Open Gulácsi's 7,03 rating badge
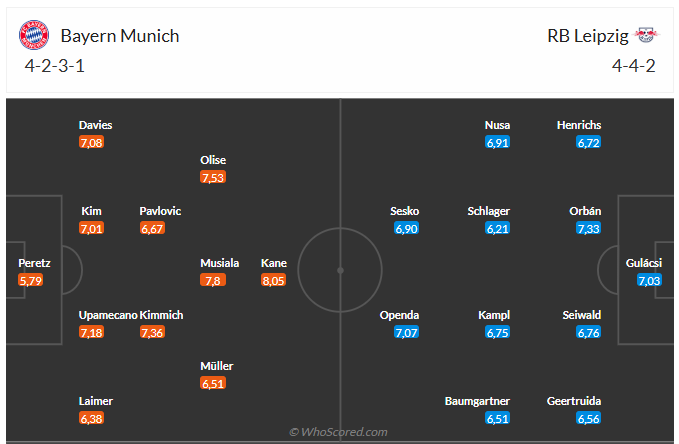 pos(649,281)
